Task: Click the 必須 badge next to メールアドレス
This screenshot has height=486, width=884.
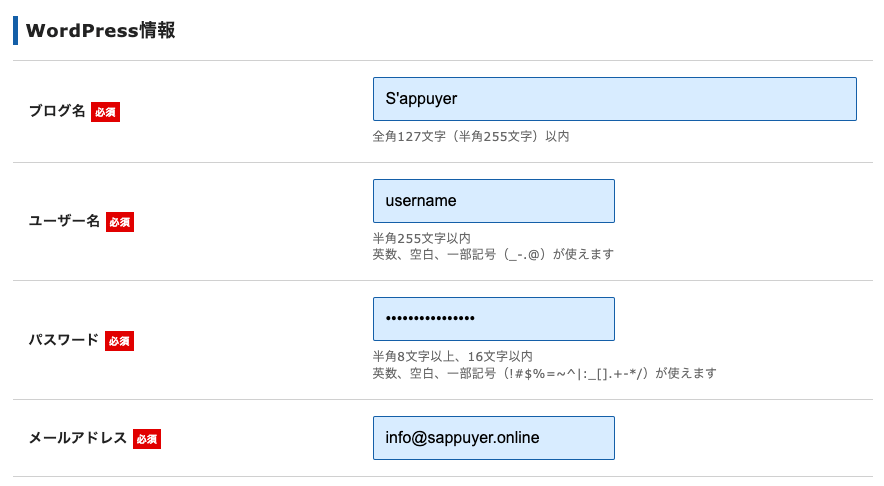Action: (147, 438)
